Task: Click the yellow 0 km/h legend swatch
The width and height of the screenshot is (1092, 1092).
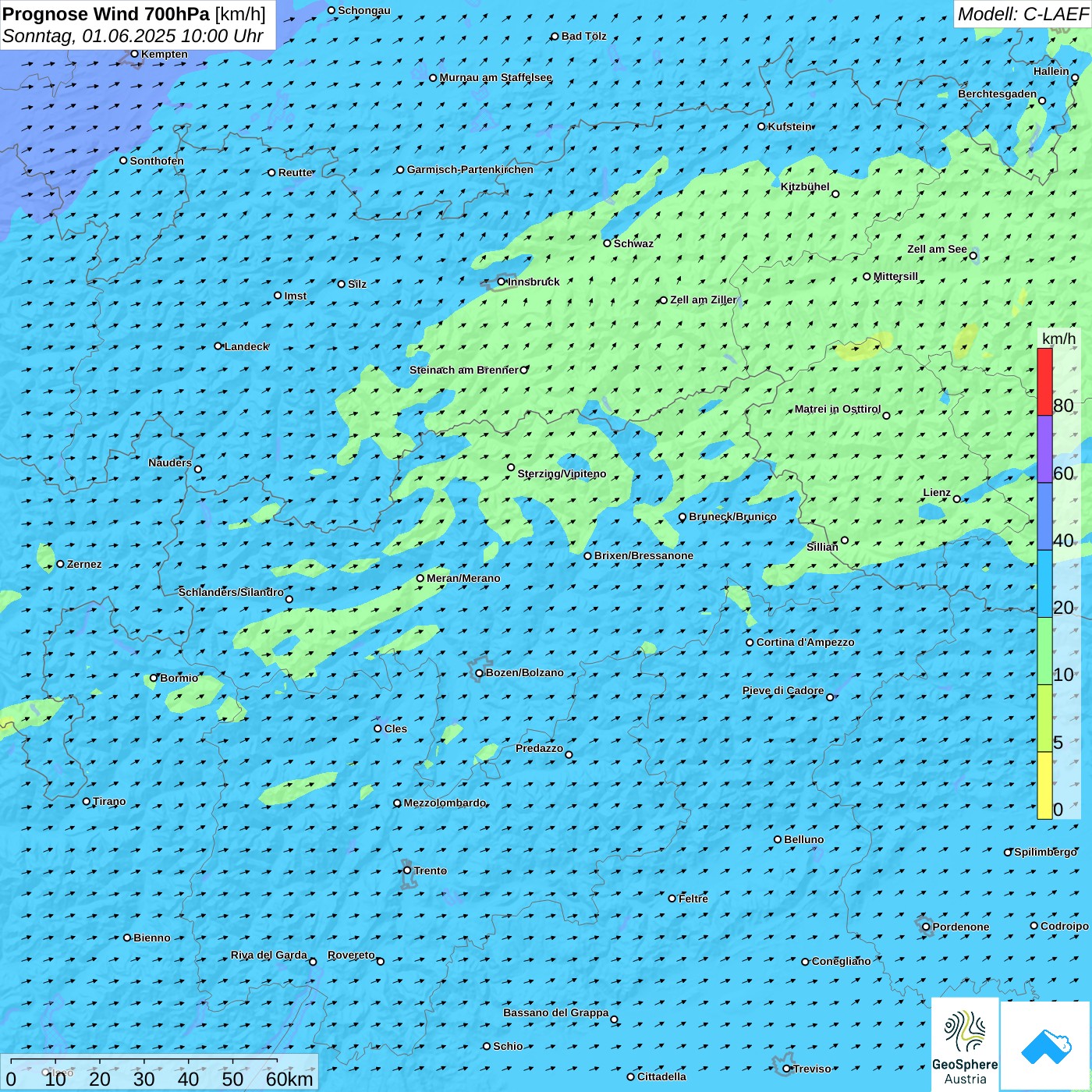Action: pyautogui.click(x=1044, y=785)
